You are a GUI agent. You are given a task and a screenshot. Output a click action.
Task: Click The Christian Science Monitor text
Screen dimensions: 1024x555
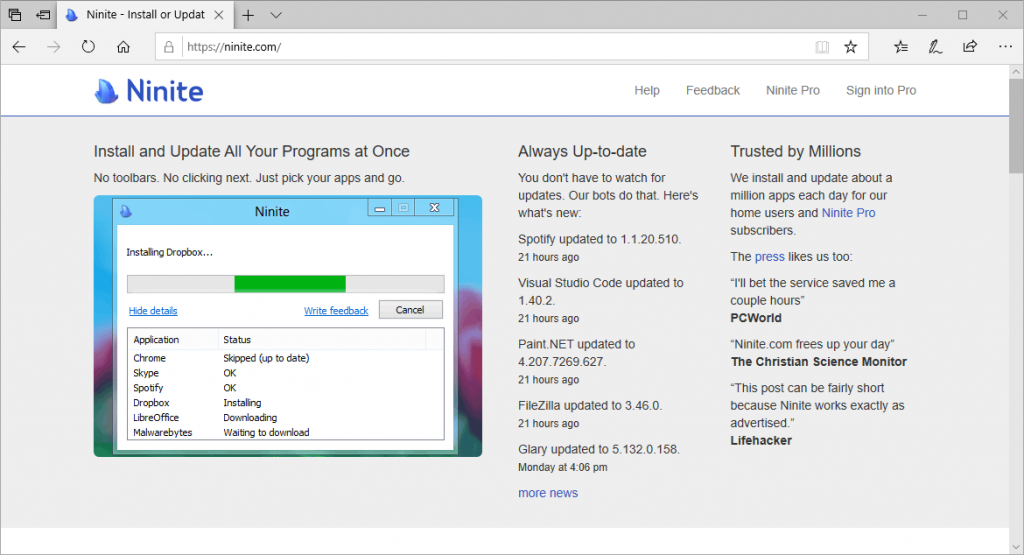[818, 362]
